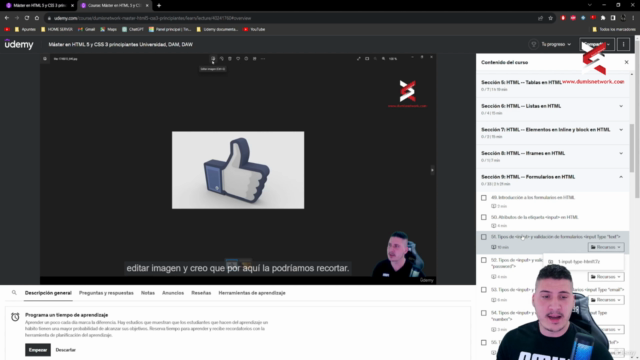
Task: Click the edit image icon in photo viewer
Action: click(x=213, y=59)
